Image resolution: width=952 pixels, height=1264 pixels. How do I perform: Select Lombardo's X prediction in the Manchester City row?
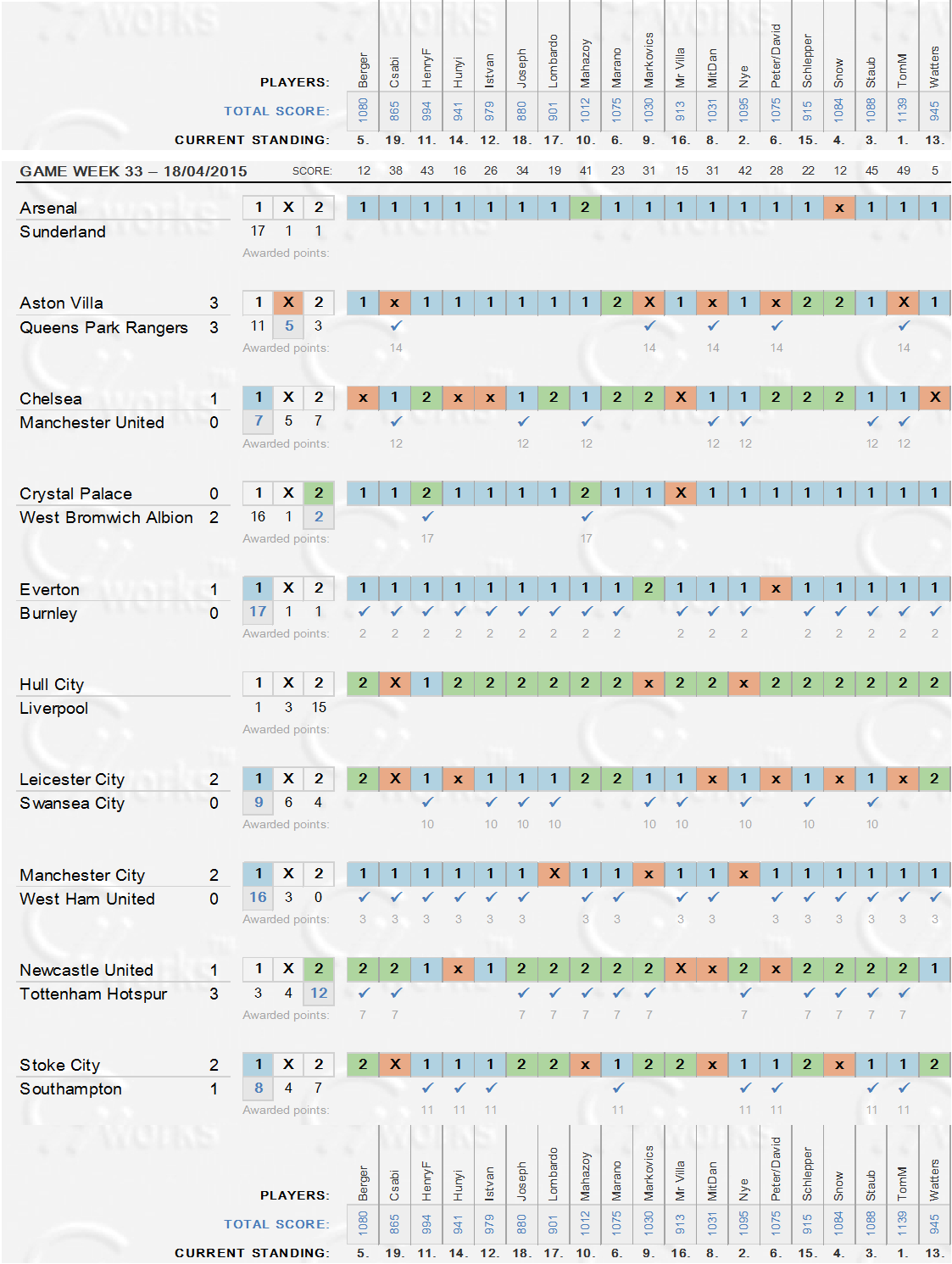click(x=554, y=874)
